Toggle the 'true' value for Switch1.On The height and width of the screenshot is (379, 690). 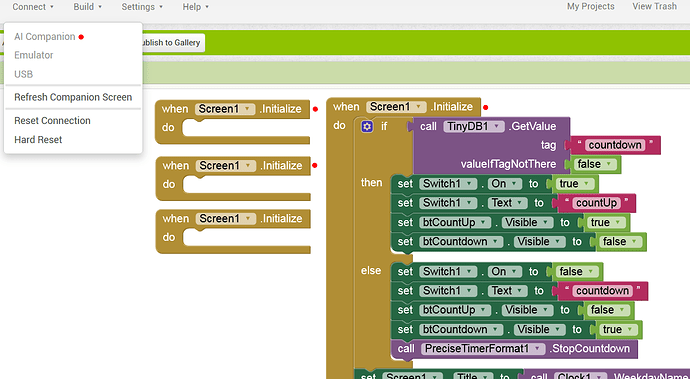[x=575, y=184]
